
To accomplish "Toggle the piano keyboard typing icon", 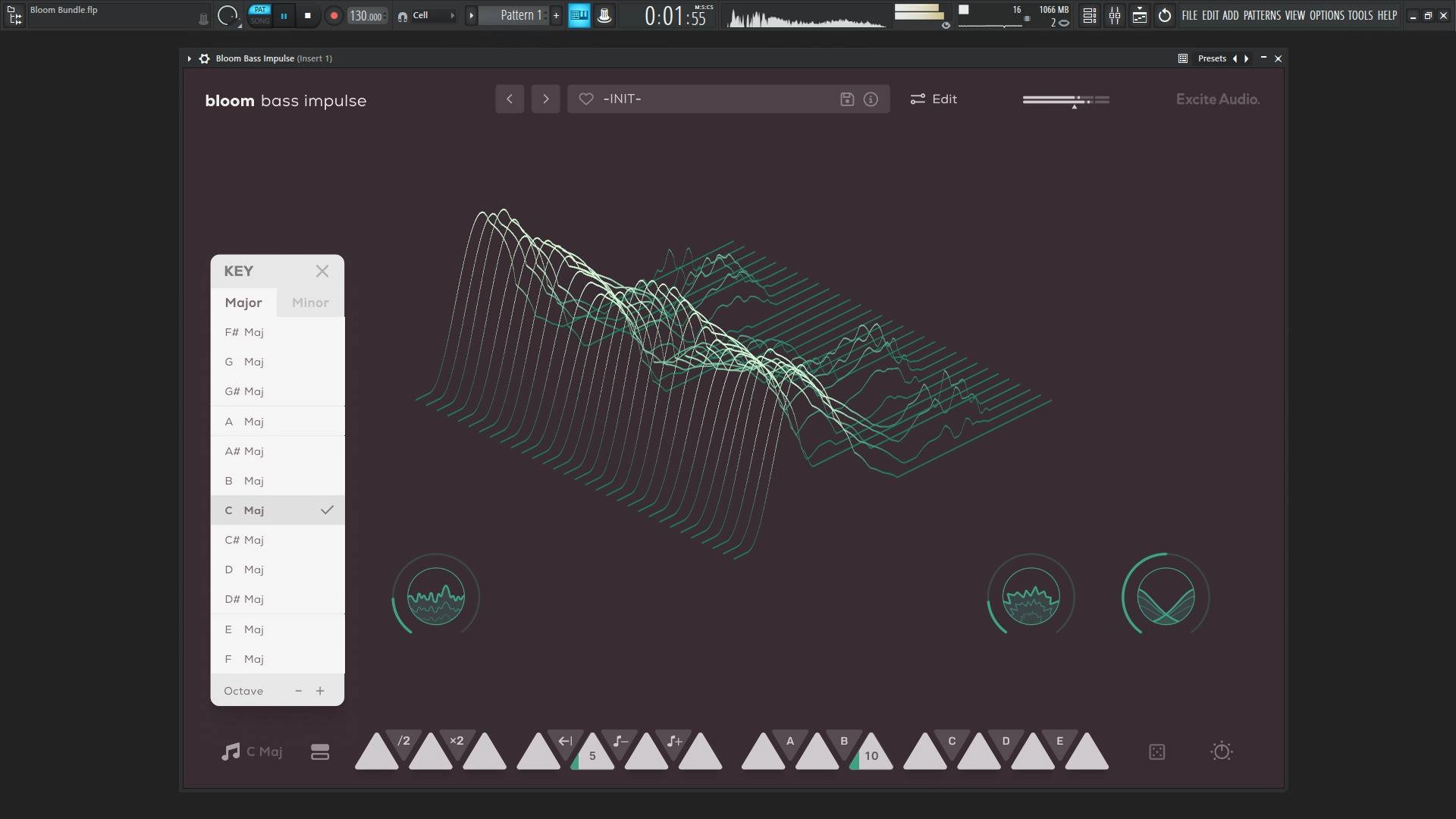I will point(579,15).
